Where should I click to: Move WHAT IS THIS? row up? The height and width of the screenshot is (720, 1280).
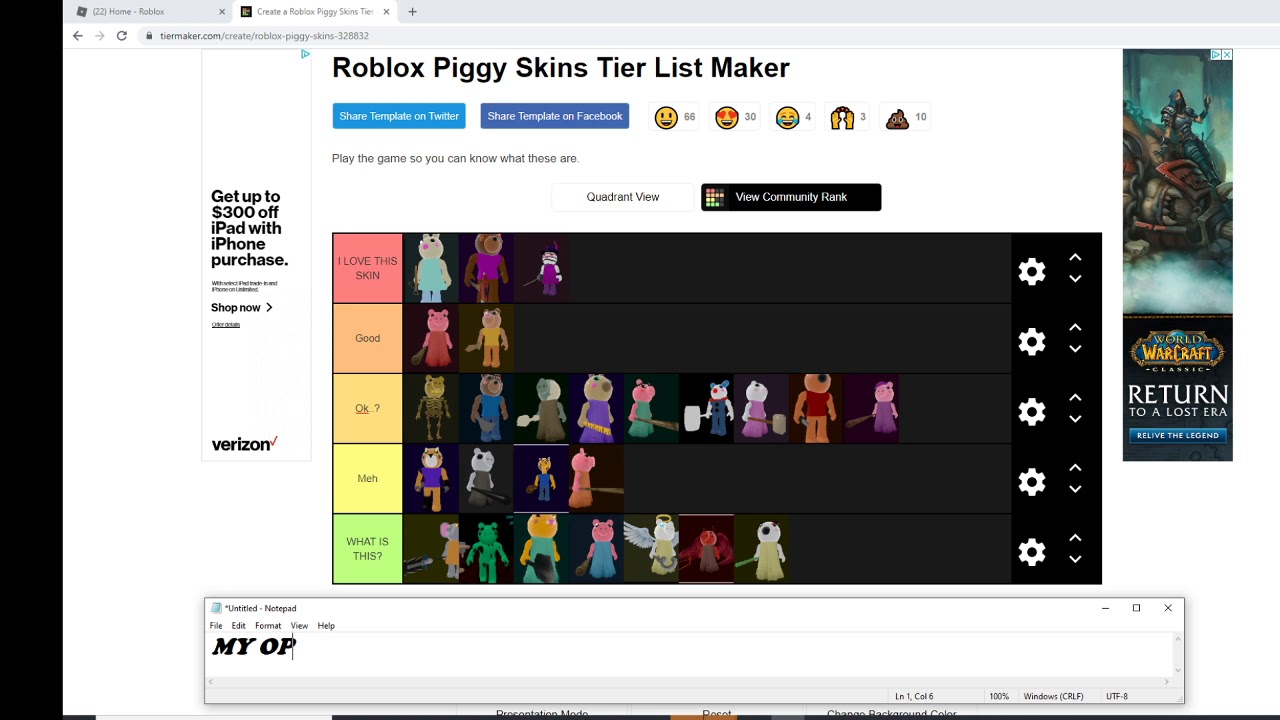click(1075, 538)
